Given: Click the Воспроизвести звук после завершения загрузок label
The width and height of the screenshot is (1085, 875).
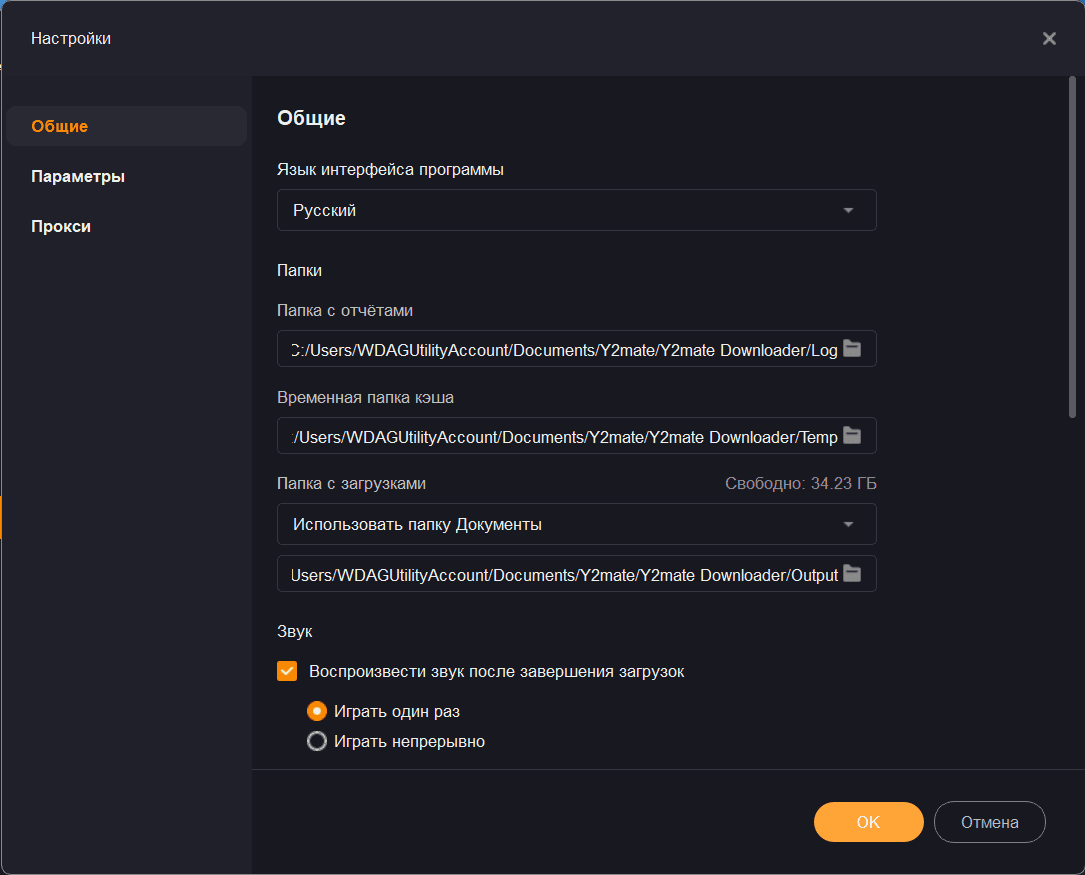Looking at the screenshot, I should pos(497,672).
